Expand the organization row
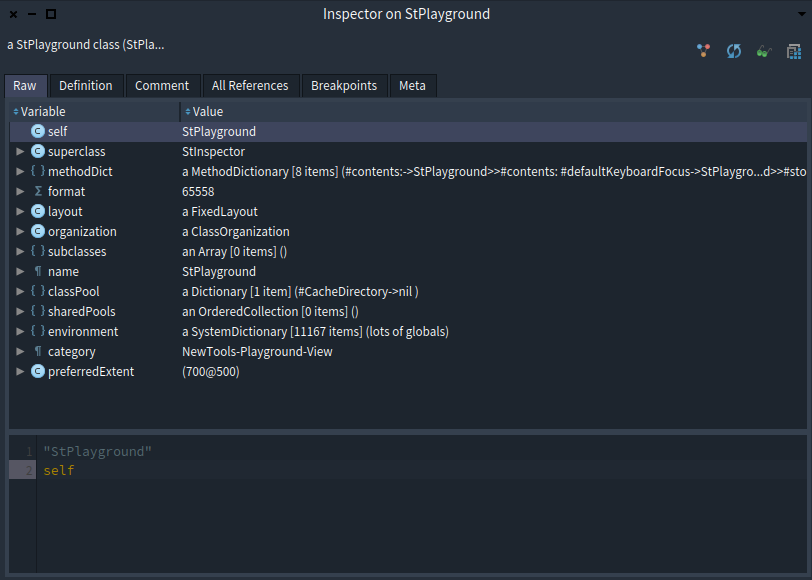The image size is (812, 580). coord(20,231)
